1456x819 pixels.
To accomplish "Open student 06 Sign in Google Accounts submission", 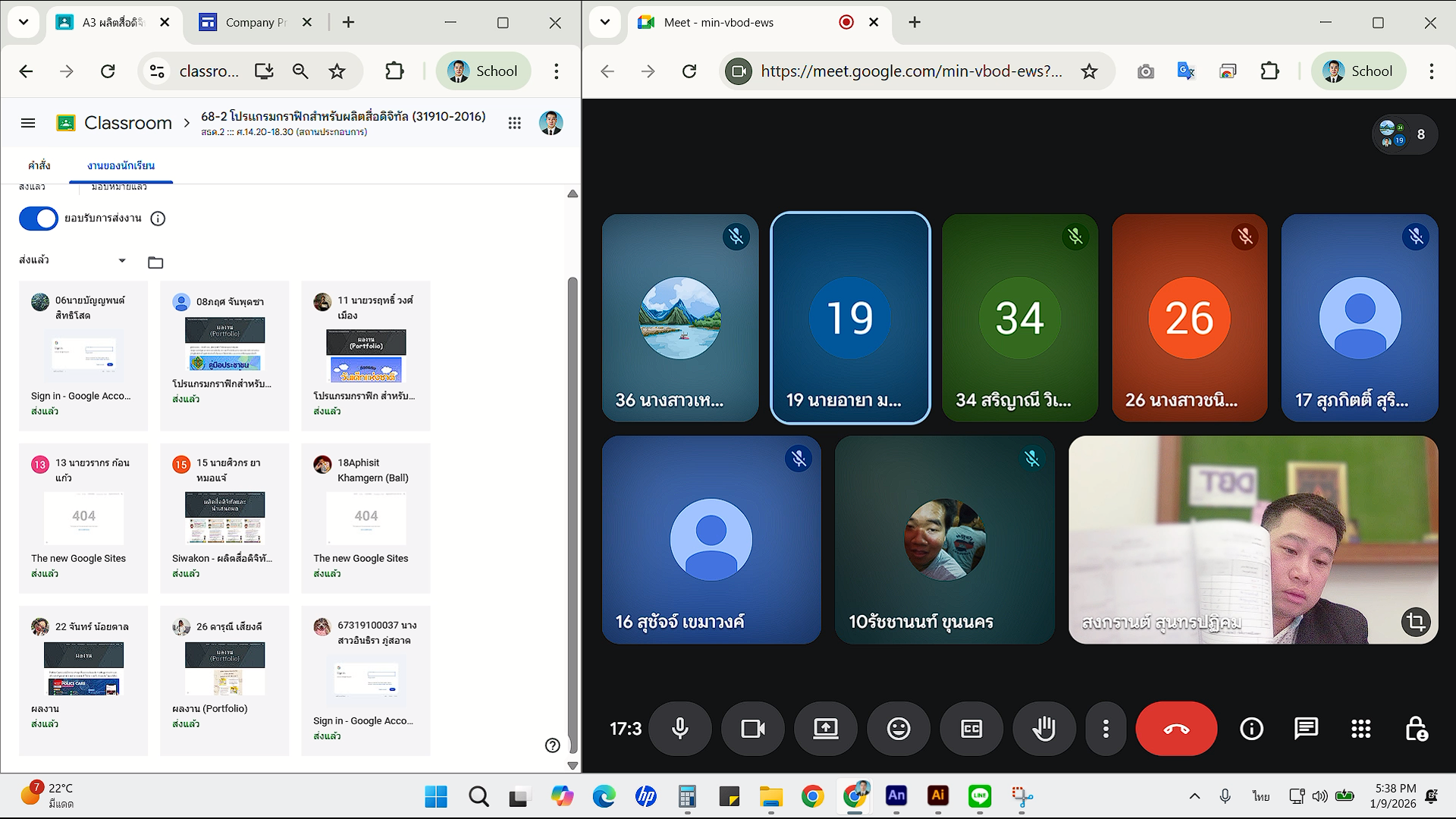I will (x=83, y=356).
